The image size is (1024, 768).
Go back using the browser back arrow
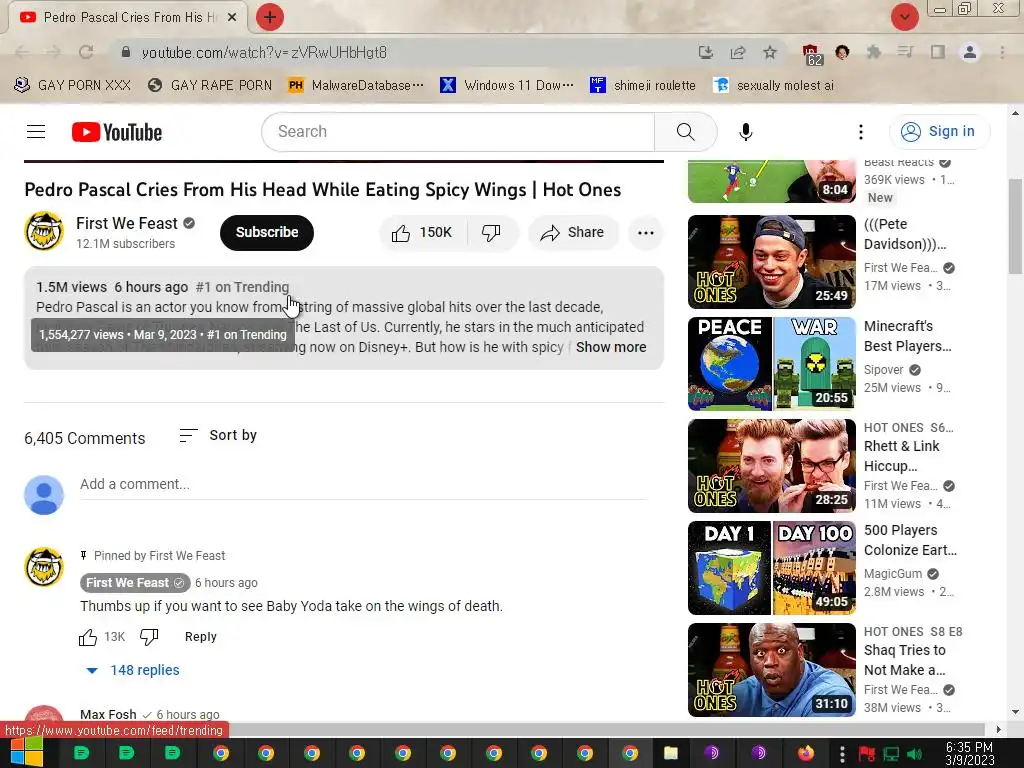pos(21,52)
